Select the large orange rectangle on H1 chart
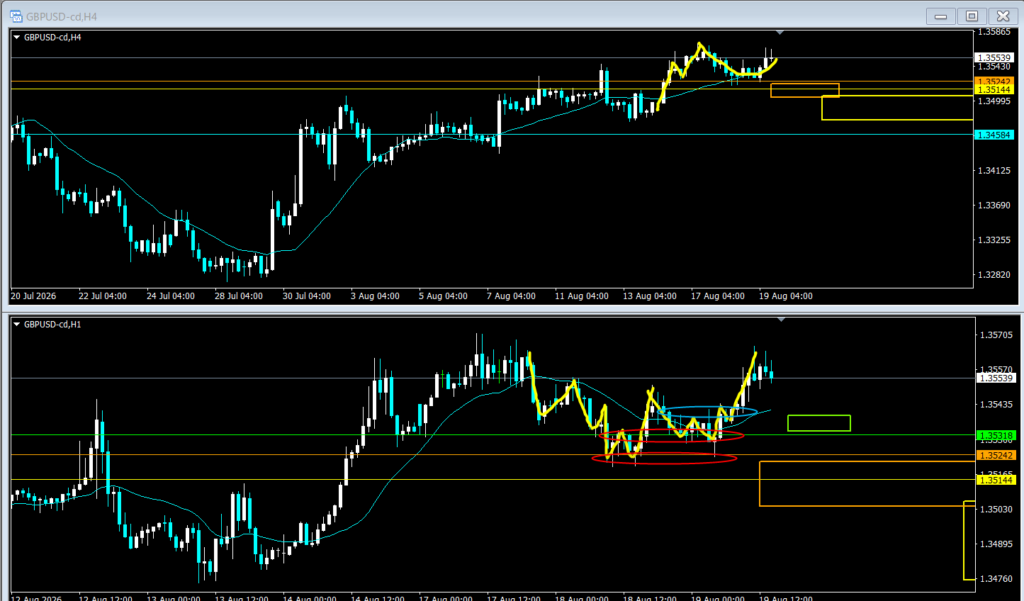The height and width of the screenshot is (601, 1024). pos(867,483)
